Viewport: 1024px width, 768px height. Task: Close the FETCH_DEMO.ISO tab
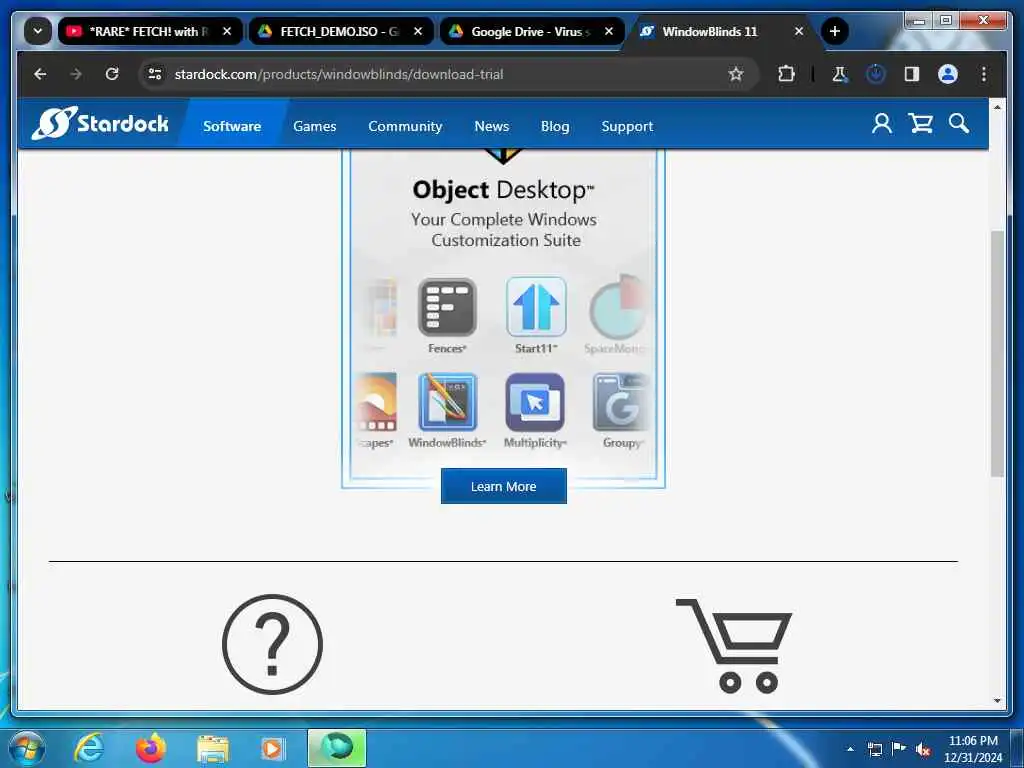click(418, 31)
